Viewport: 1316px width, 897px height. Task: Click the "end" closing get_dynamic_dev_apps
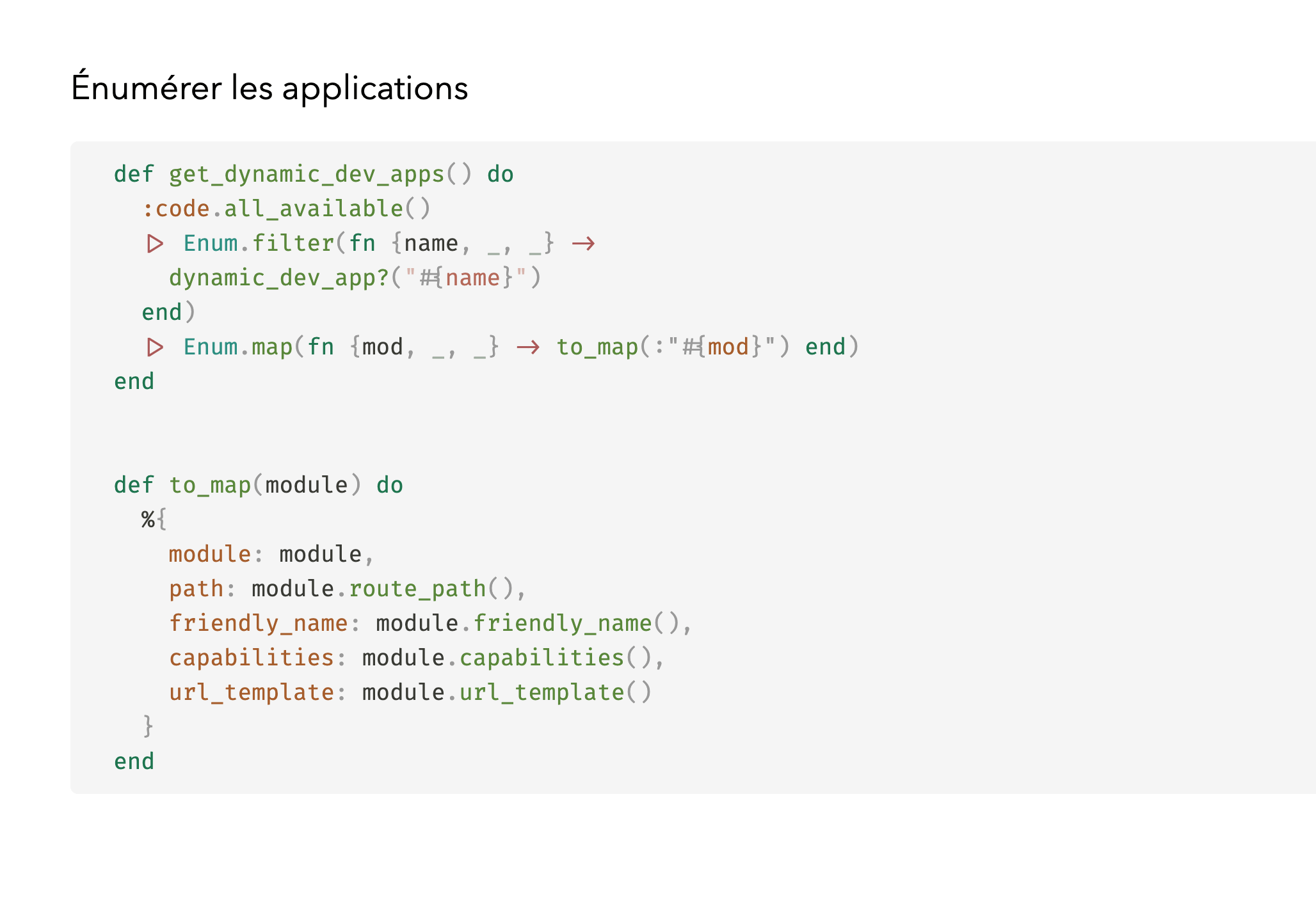pyautogui.click(x=134, y=381)
